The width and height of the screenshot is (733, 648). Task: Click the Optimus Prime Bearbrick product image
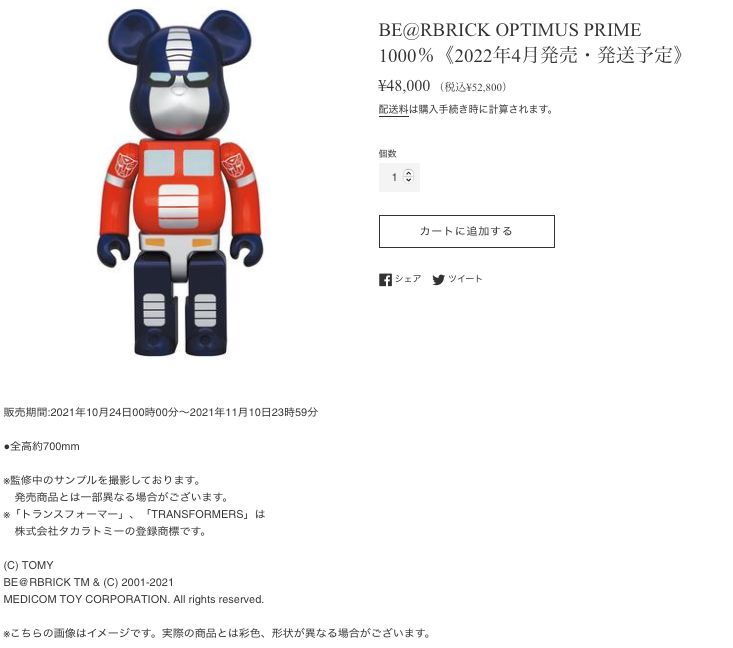(x=180, y=182)
